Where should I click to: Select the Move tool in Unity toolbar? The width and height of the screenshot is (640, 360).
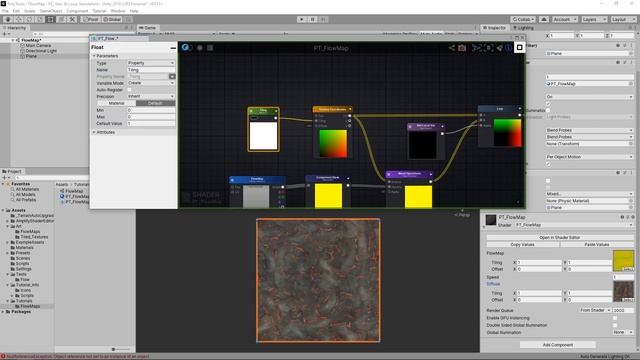[18, 19]
